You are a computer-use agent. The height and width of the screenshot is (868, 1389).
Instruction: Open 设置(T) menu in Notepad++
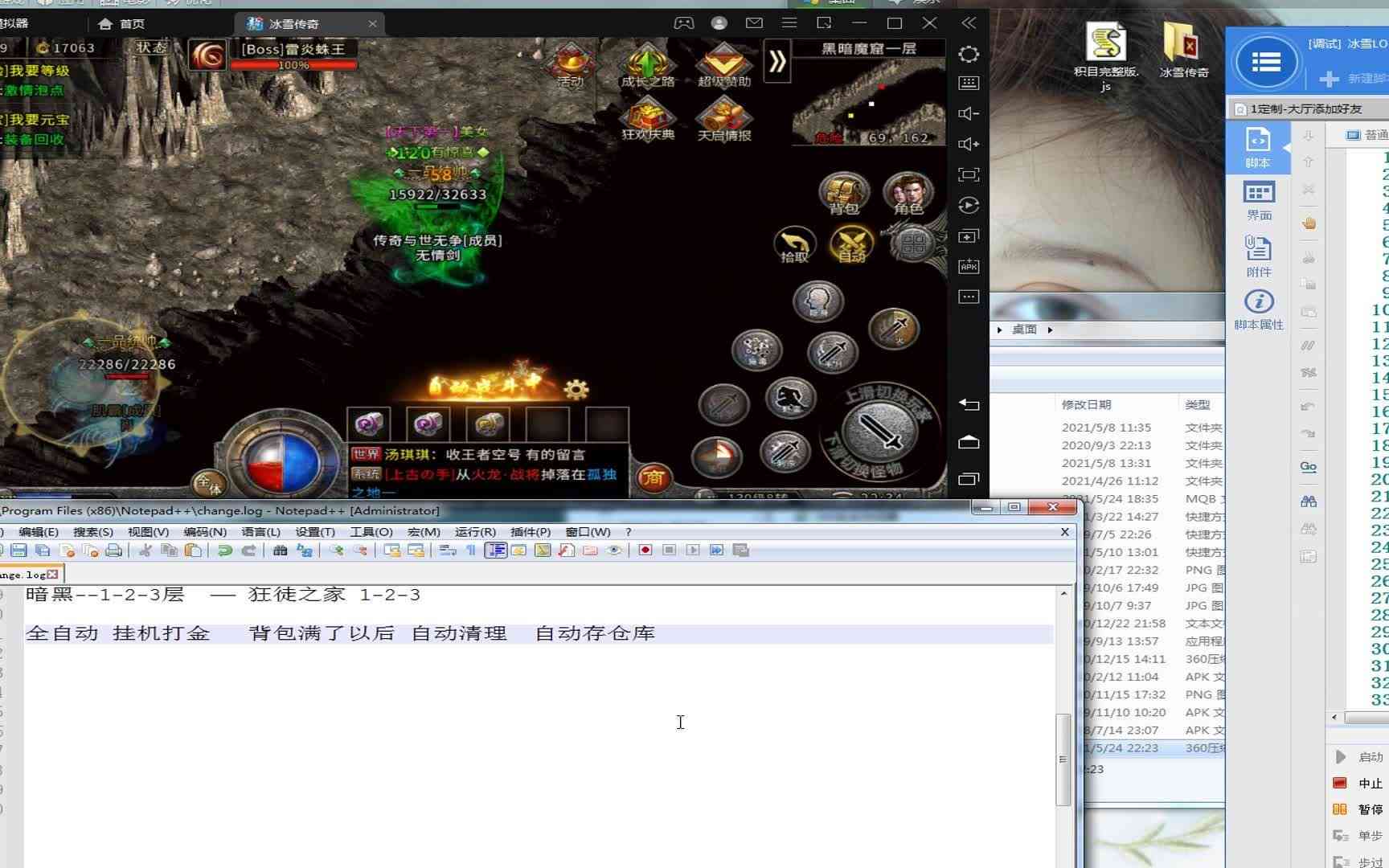pos(315,532)
